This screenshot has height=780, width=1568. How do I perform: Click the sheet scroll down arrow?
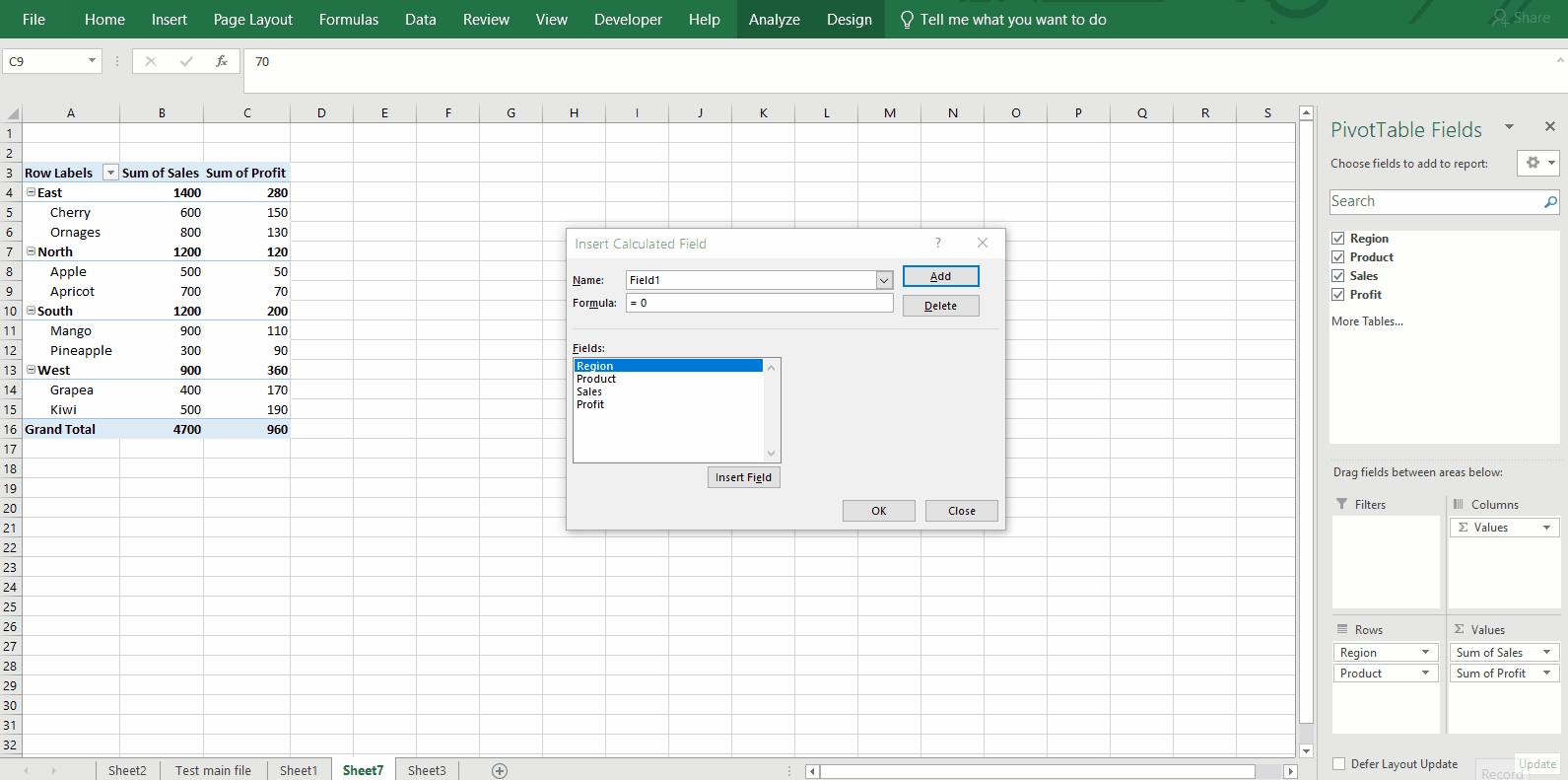coord(1306,750)
